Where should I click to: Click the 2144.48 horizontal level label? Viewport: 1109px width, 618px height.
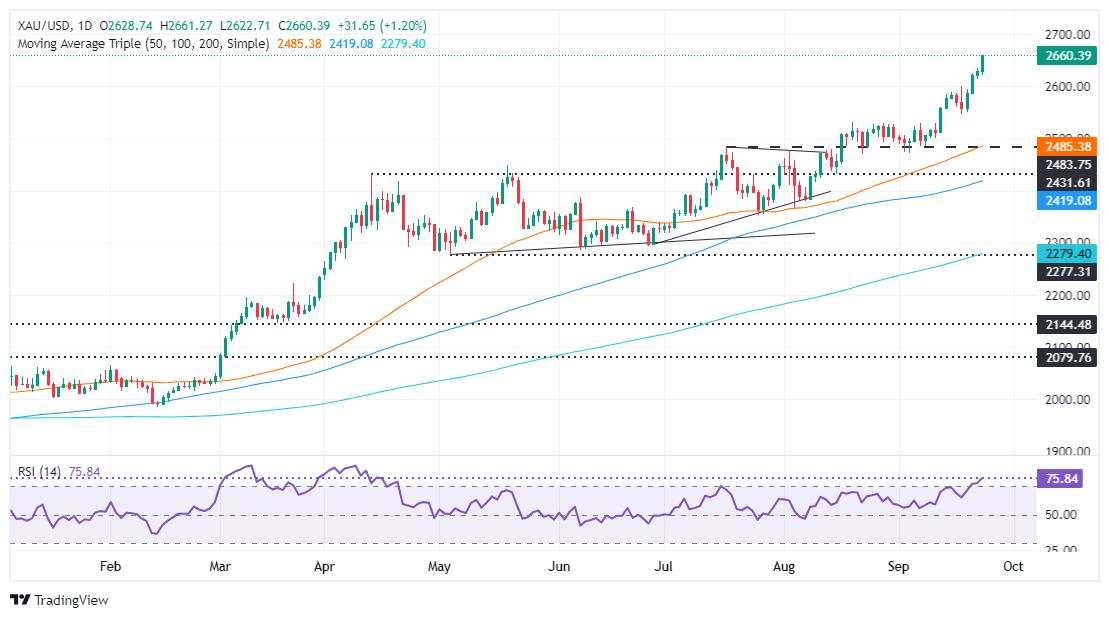pos(1067,325)
